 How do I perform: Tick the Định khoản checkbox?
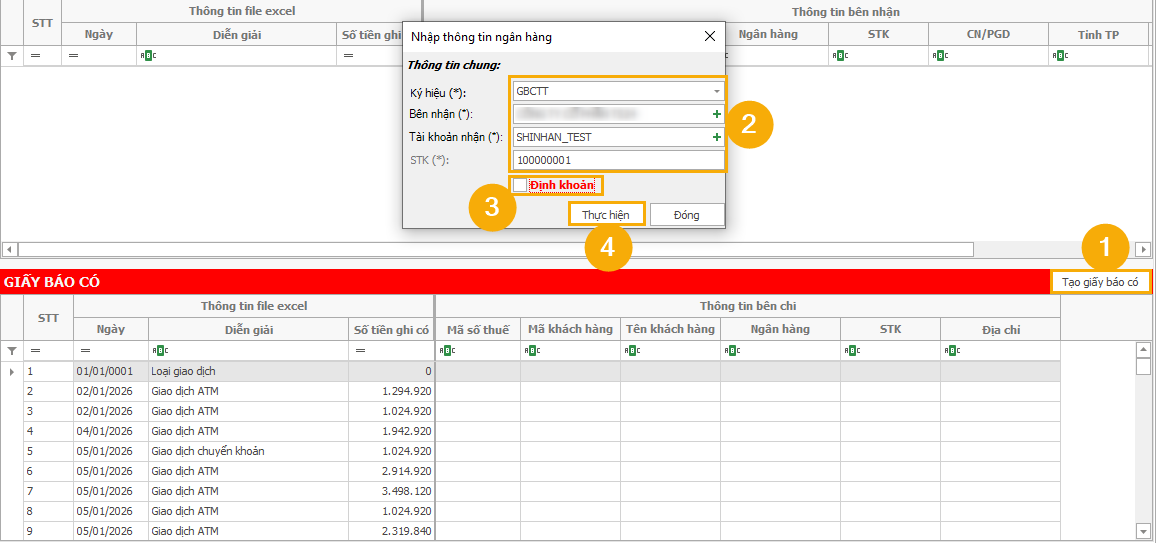520,185
